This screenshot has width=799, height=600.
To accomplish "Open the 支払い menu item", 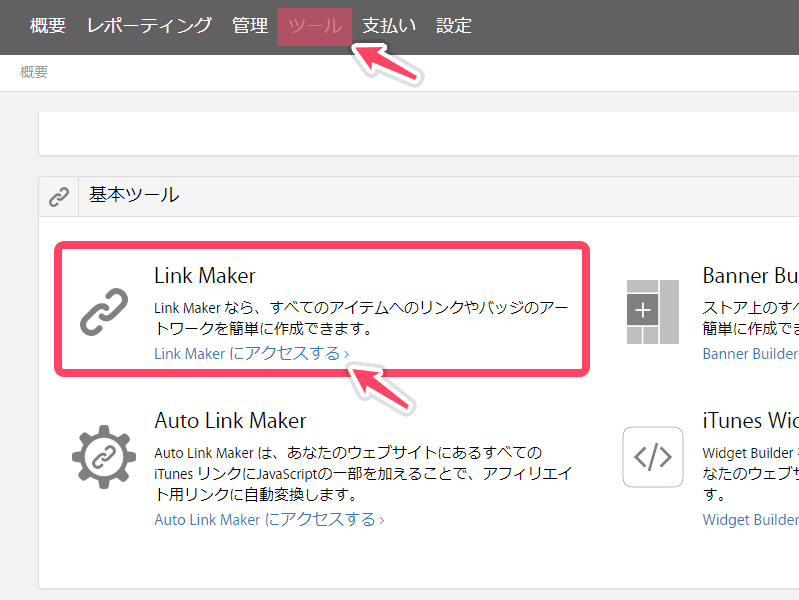I will (389, 25).
